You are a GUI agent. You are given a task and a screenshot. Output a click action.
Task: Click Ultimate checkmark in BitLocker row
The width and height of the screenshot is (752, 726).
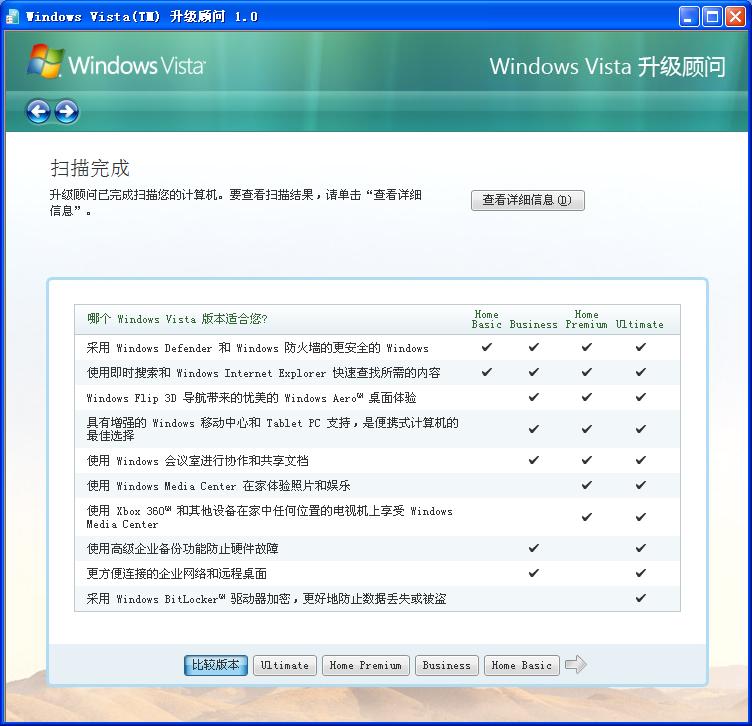pyautogui.click(x=640, y=598)
